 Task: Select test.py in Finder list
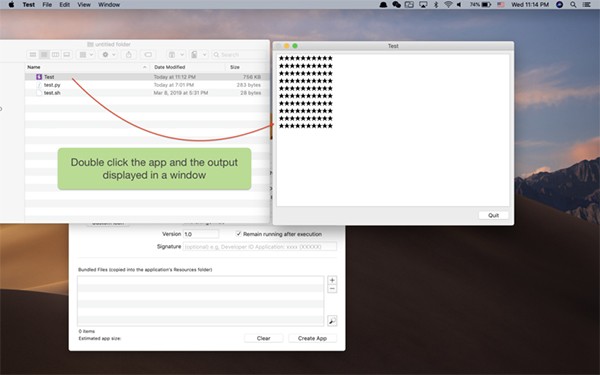tap(147, 85)
